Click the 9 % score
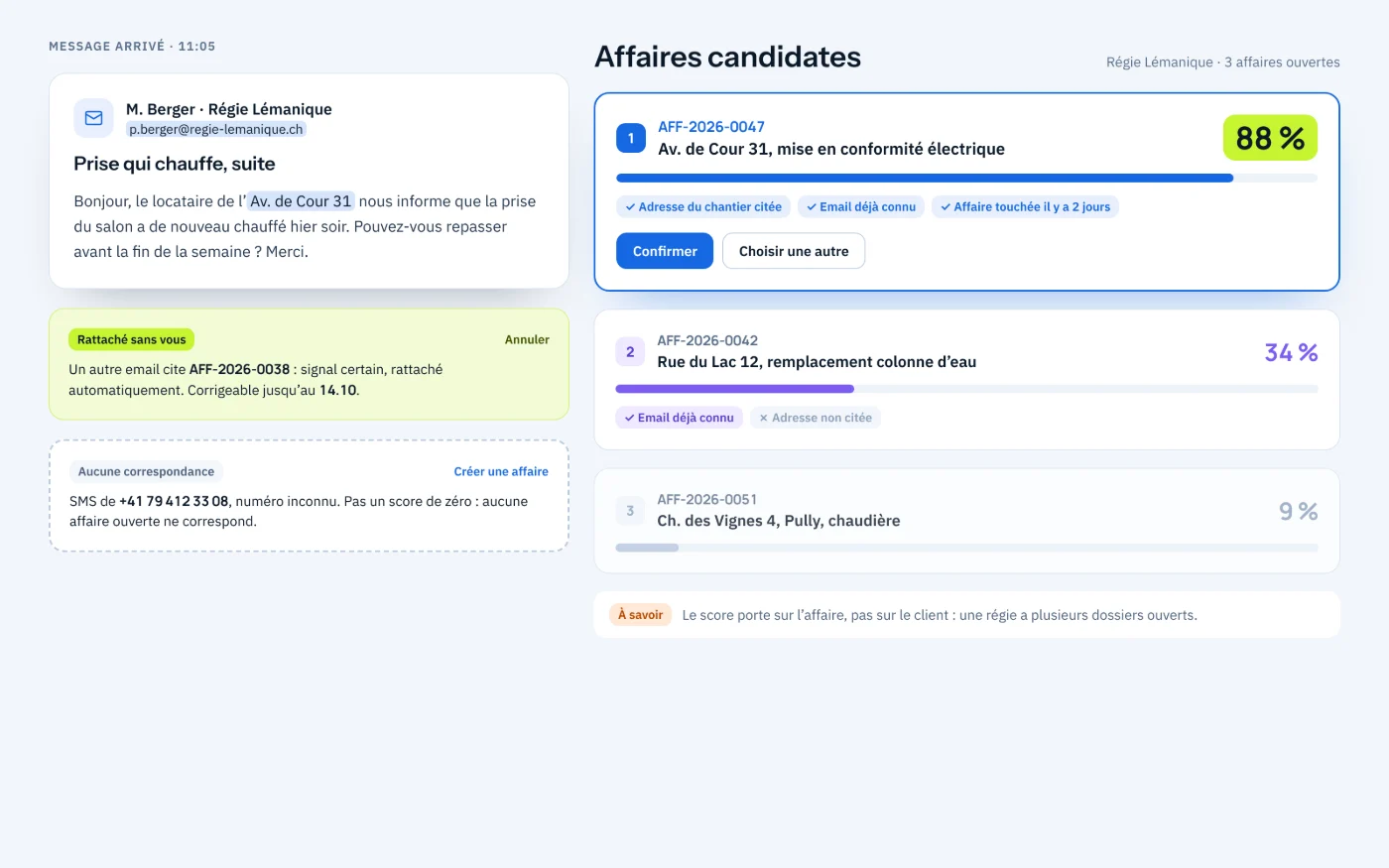 (1298, 511)
